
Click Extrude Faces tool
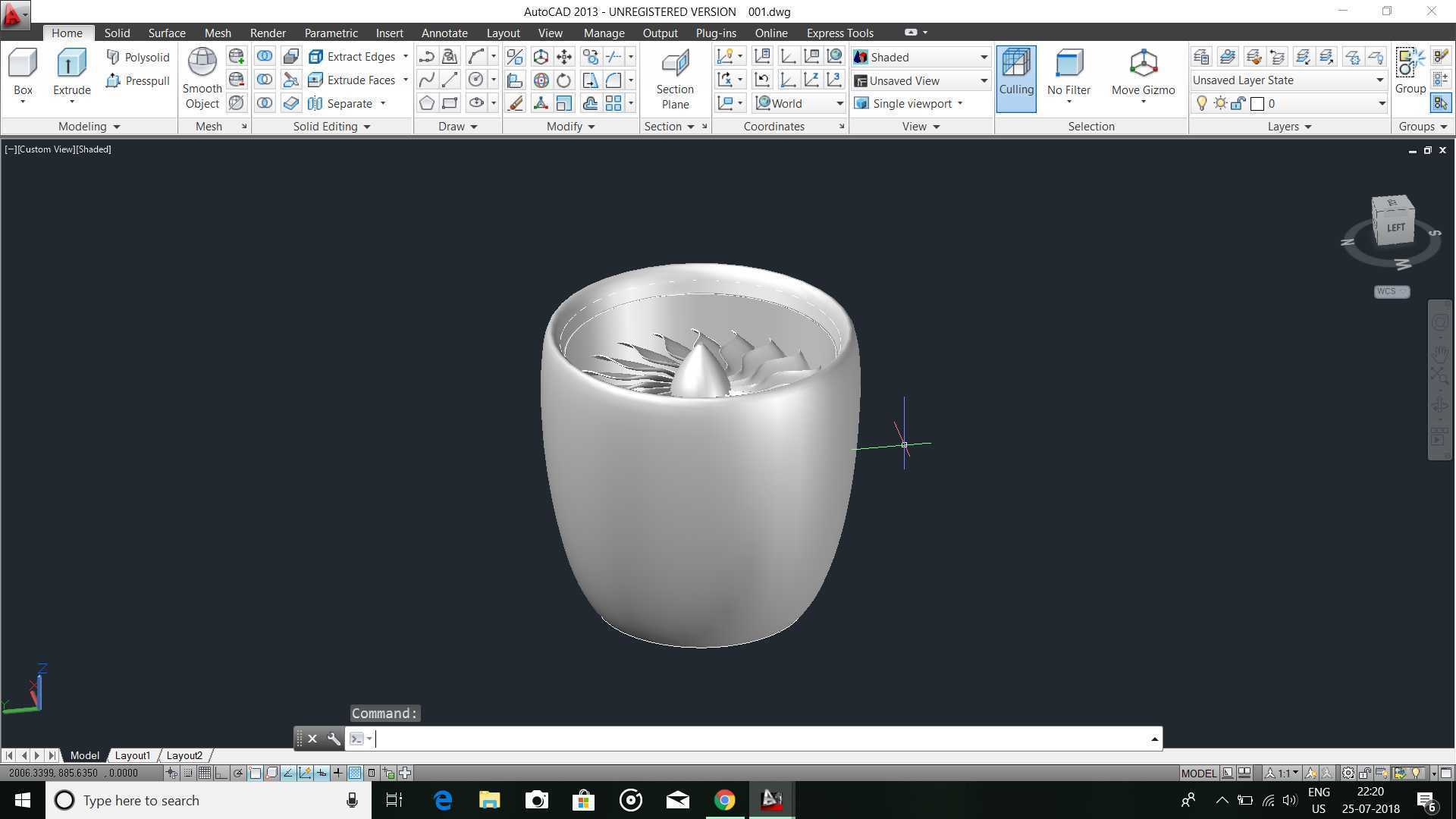coord(352,80)
